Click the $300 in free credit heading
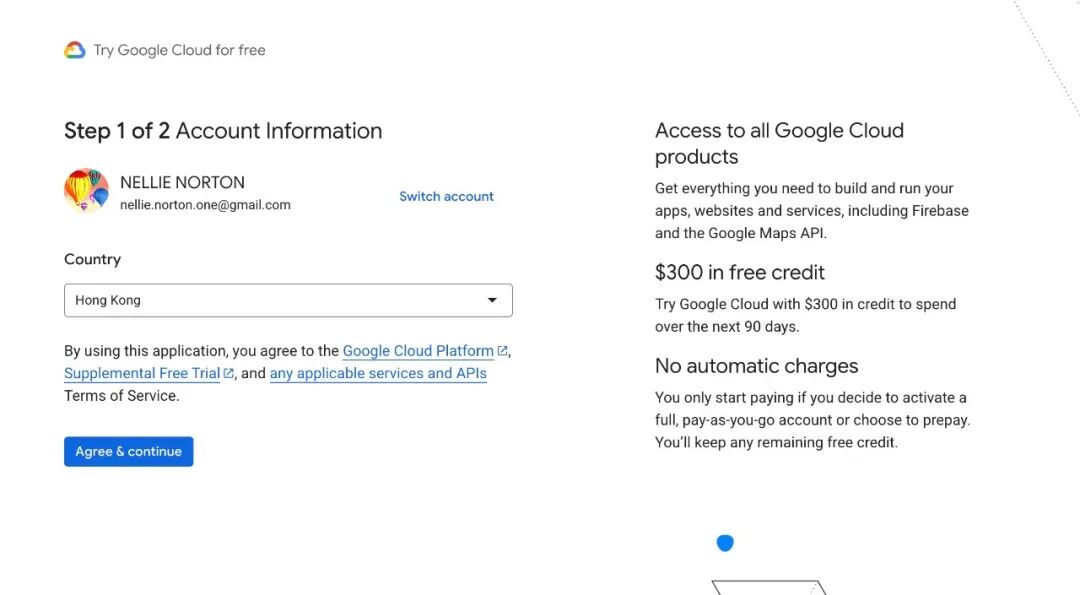 [740, 272]
